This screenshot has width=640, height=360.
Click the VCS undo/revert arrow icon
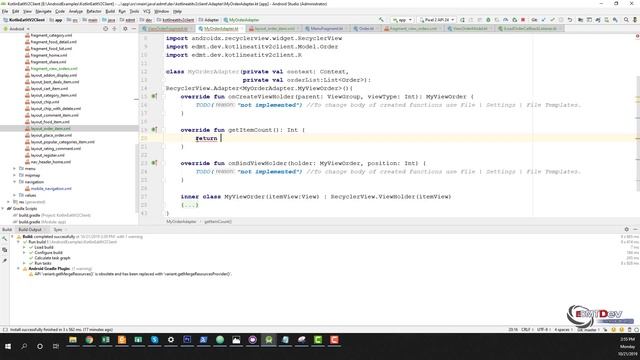[x=570, y=20]
